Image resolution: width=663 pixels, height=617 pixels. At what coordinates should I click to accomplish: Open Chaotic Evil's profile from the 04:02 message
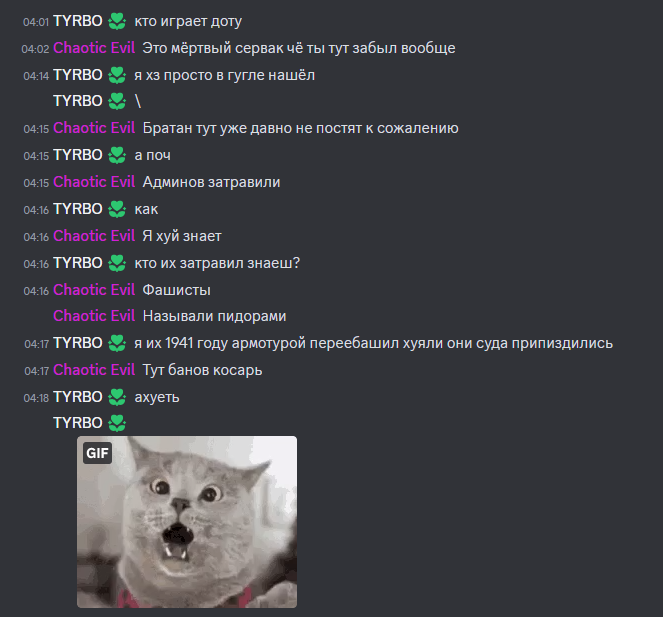click(x=94, y=48)
